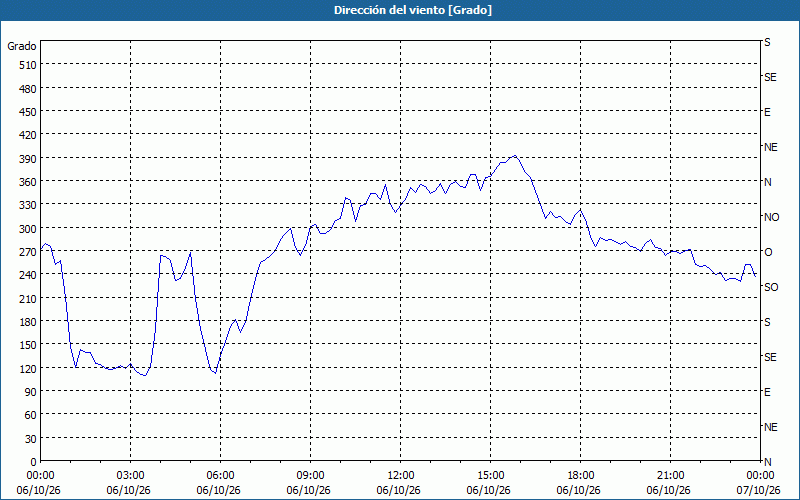Click the 510 value on degree axis

pyautogui.click(x=30, y=65)
